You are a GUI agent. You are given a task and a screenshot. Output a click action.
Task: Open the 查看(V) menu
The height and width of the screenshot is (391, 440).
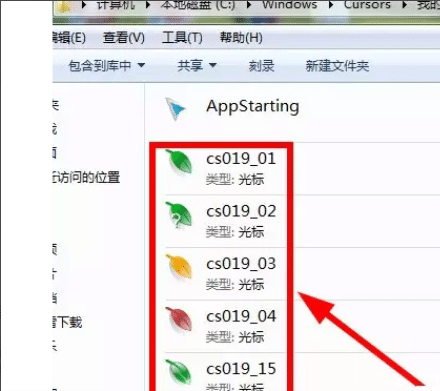coord(124,37)
